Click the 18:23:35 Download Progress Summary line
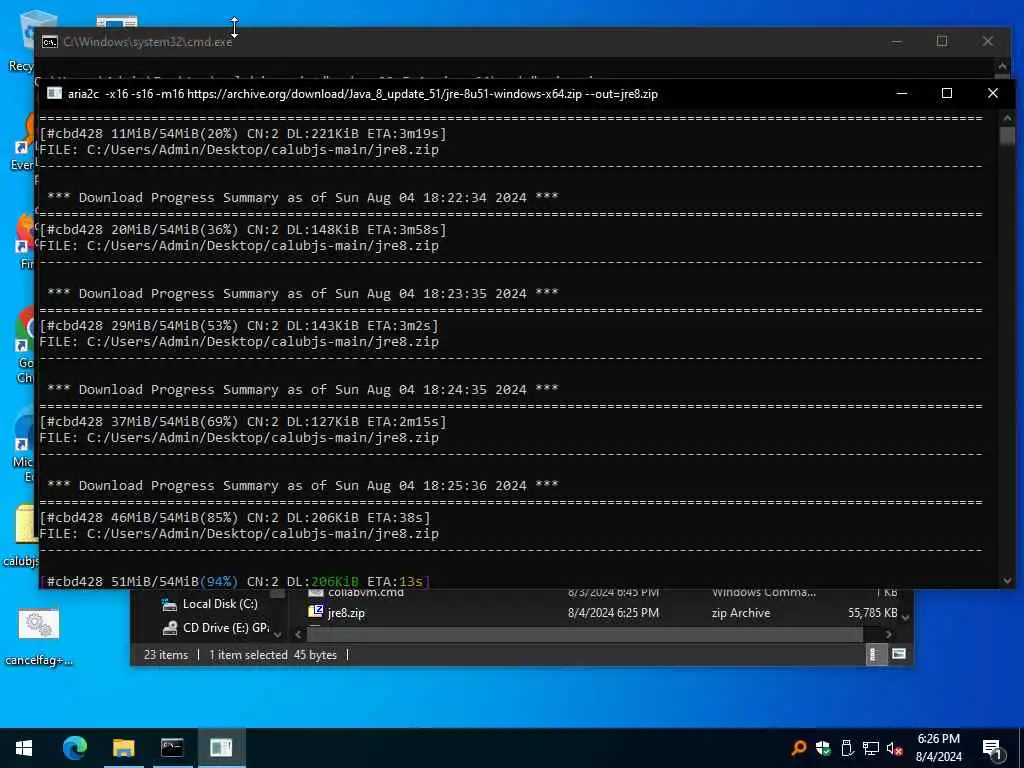The height and width of the screenshot is (768, 1024). [302, 293]
